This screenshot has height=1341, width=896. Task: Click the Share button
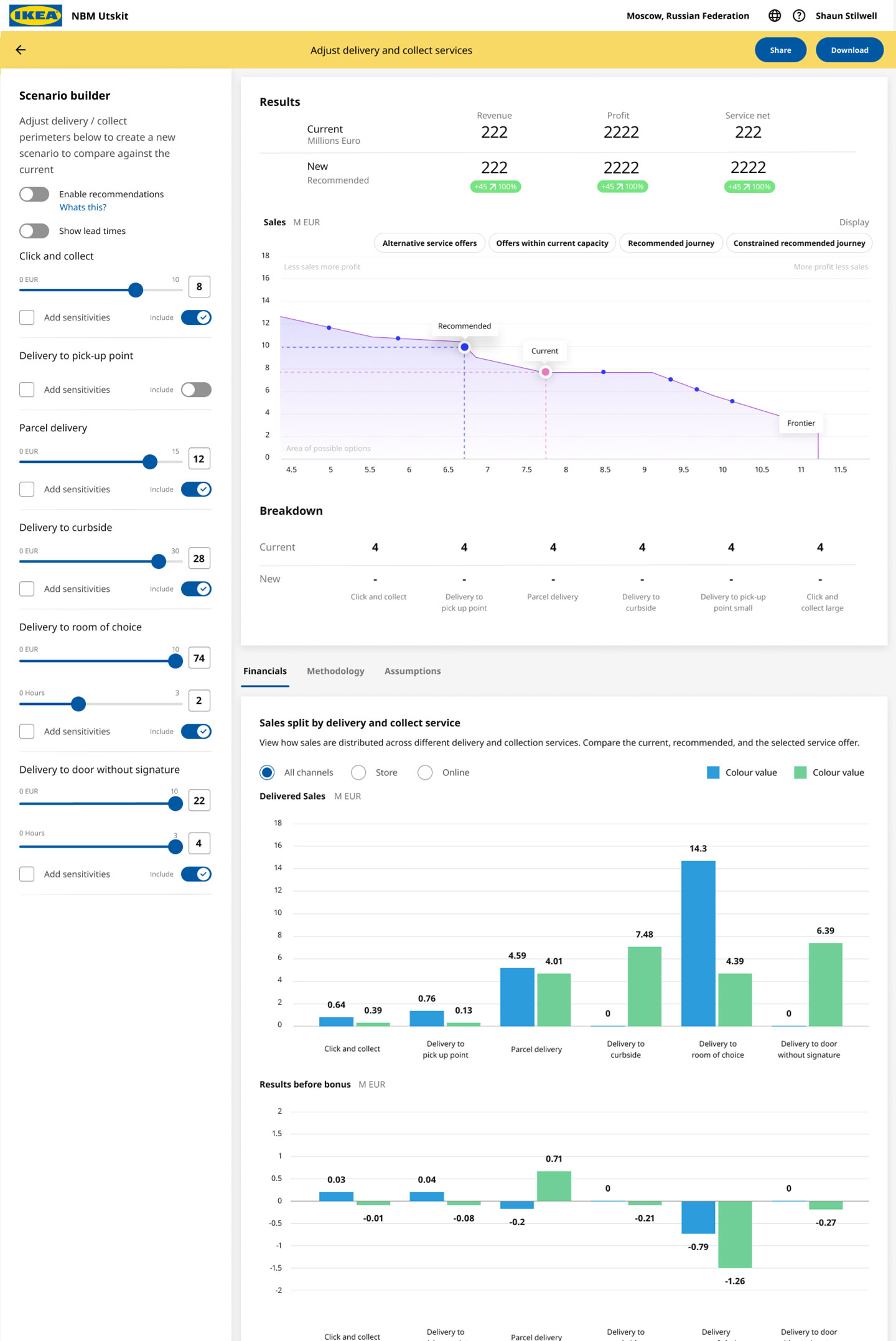pos(780,50)
